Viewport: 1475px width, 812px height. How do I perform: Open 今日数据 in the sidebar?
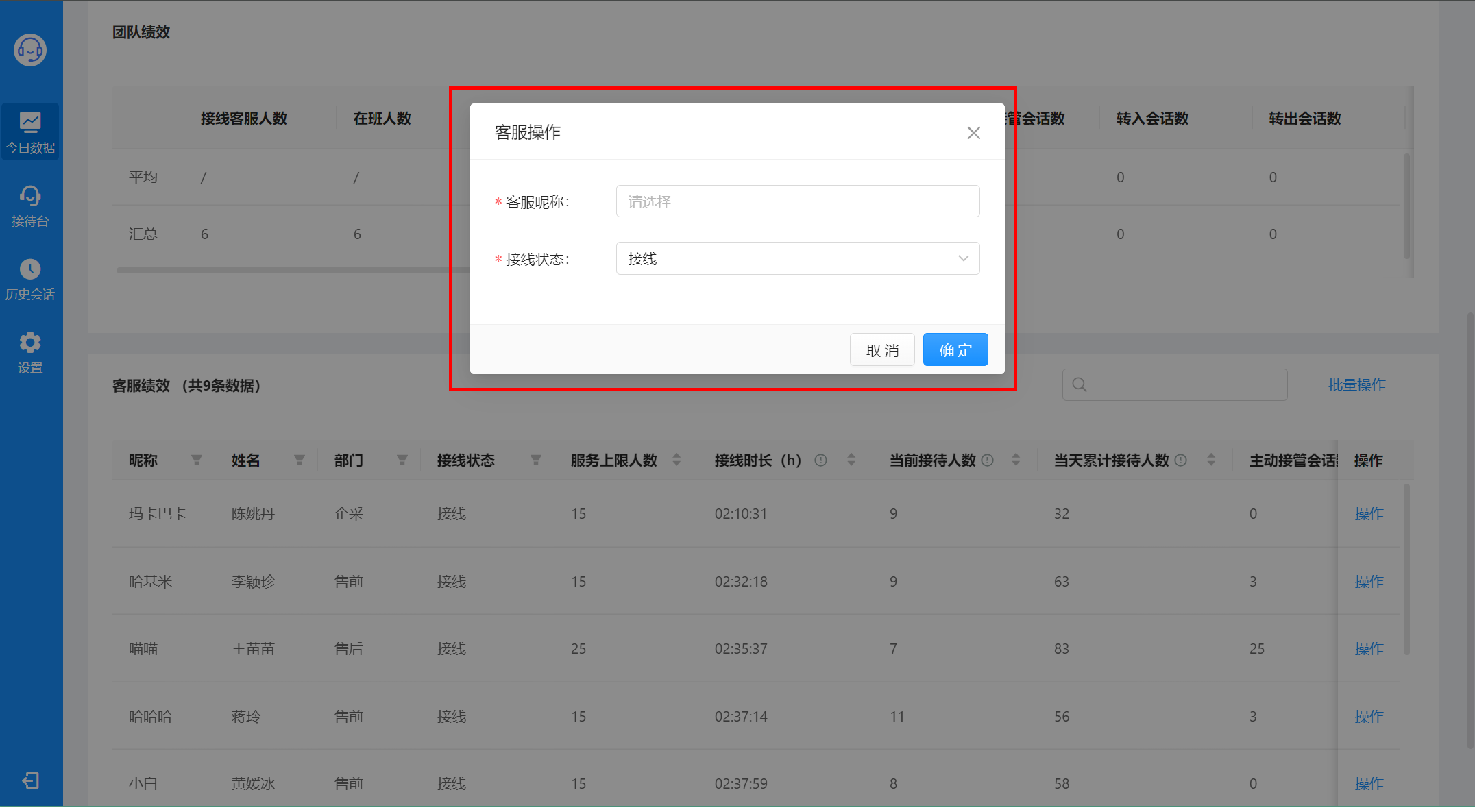(x=30, y=132)
